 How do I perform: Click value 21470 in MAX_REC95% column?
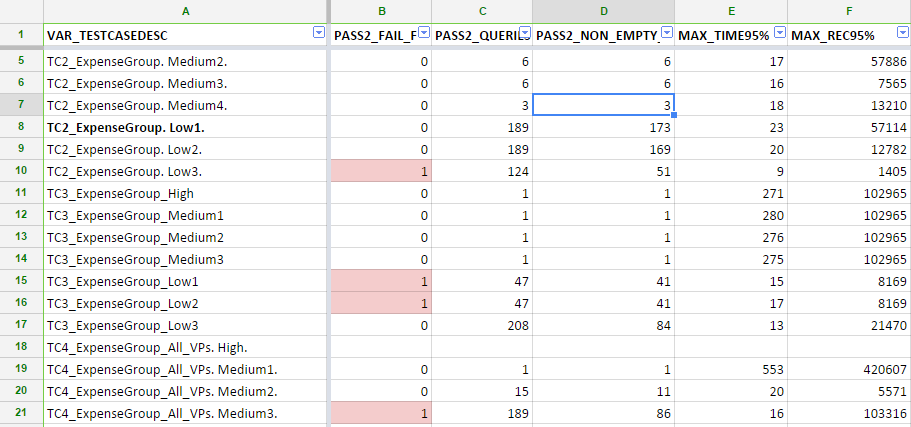[x=888, y=325]
